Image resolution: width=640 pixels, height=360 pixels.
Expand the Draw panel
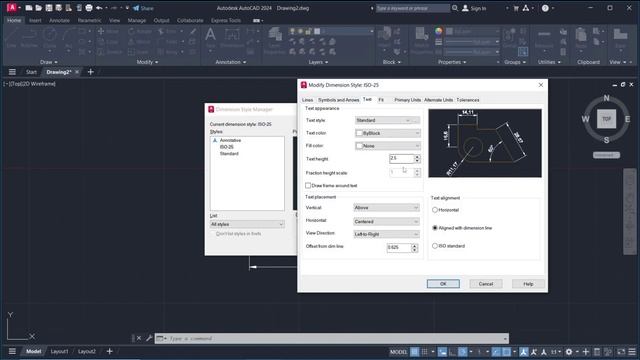pyautogui.click(x=49, y=62)
